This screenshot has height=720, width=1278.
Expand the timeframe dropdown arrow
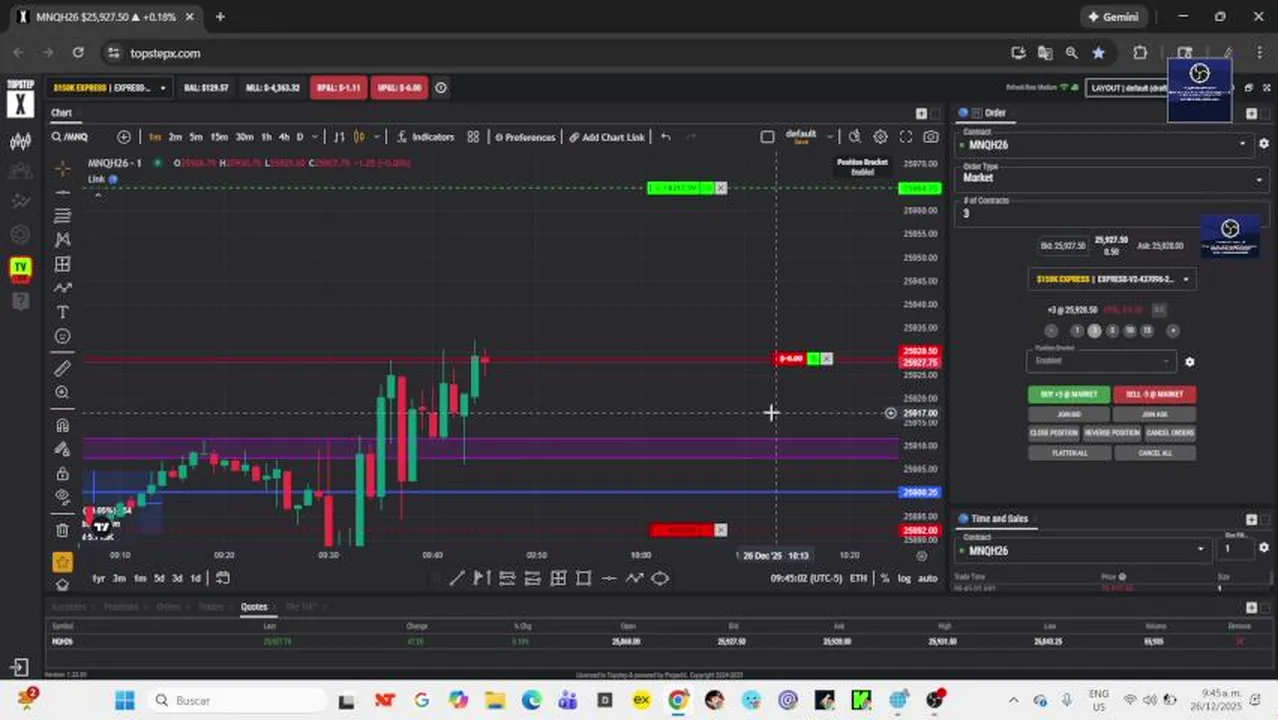tap(315, 137)
